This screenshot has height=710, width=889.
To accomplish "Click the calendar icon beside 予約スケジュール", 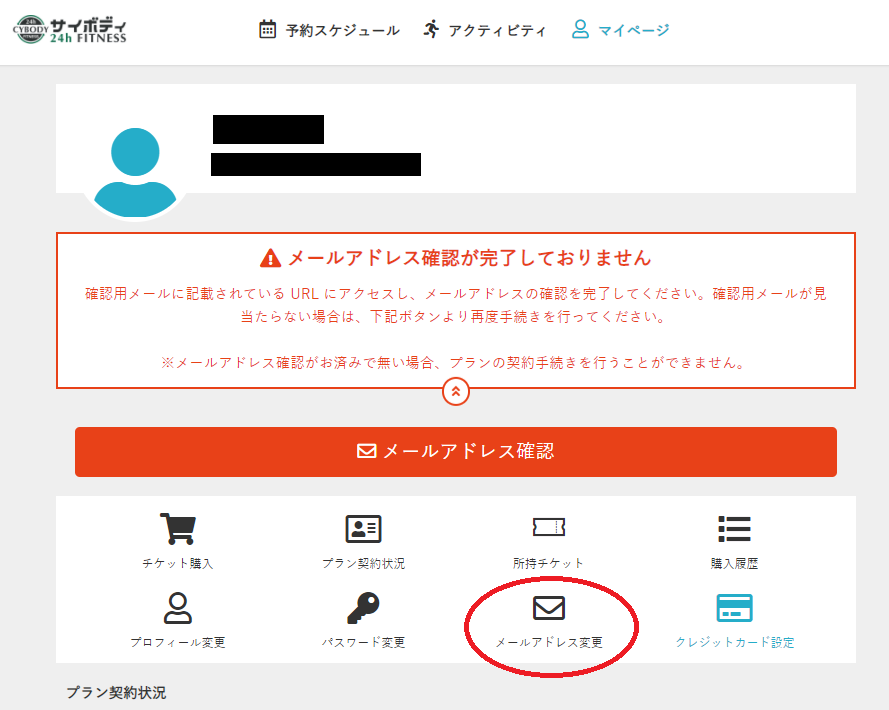I will click(x=267, y=29).
